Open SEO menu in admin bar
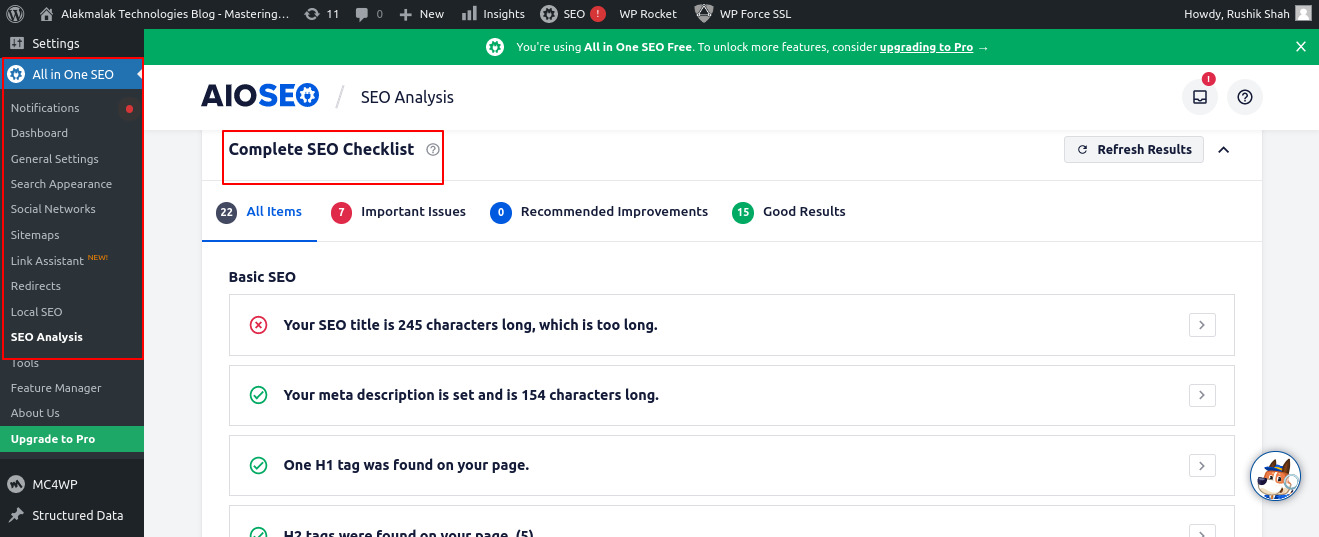 pyautogui.click(x=573, y=14)
